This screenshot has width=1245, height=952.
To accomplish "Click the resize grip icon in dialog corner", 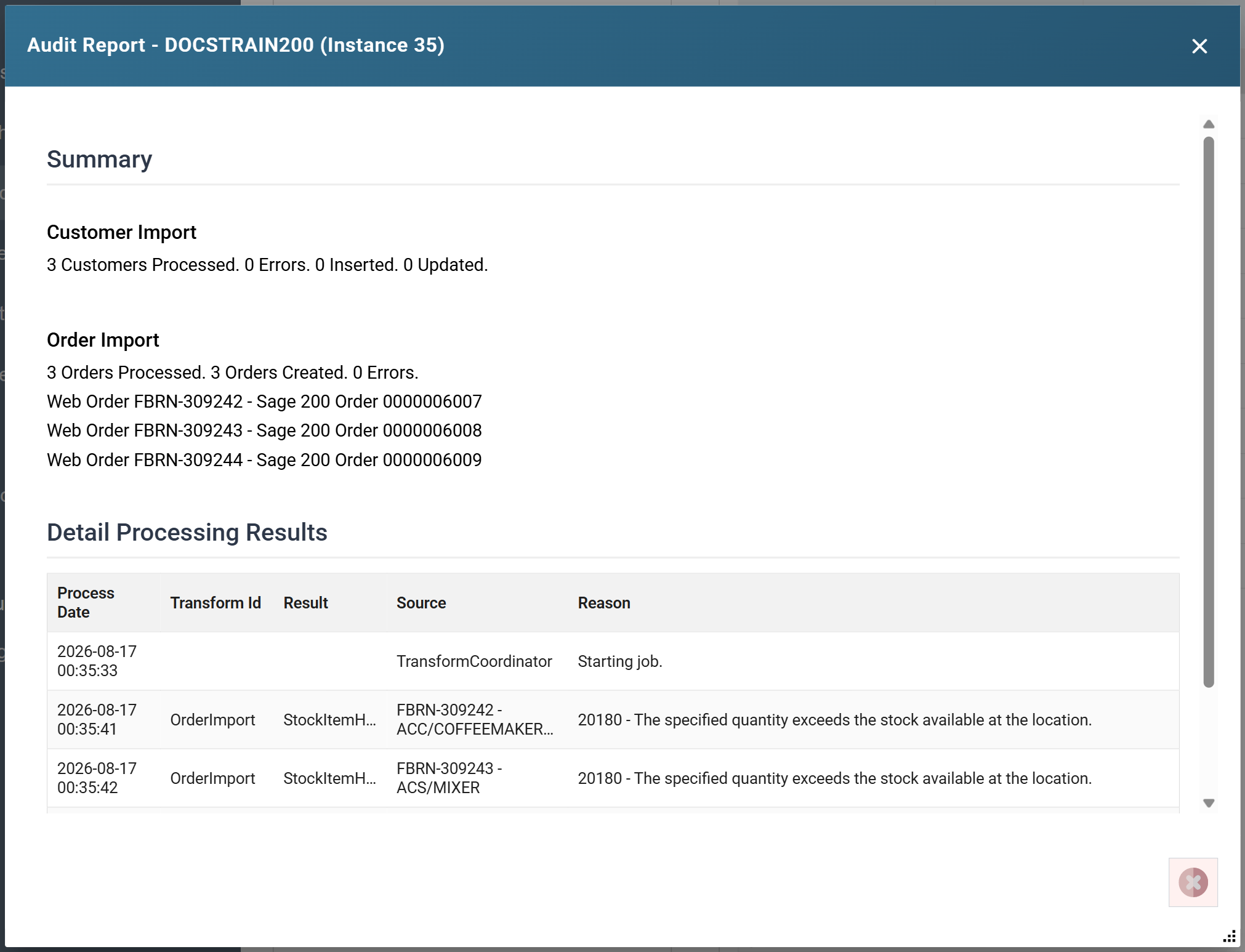I will pos(1229,937).
